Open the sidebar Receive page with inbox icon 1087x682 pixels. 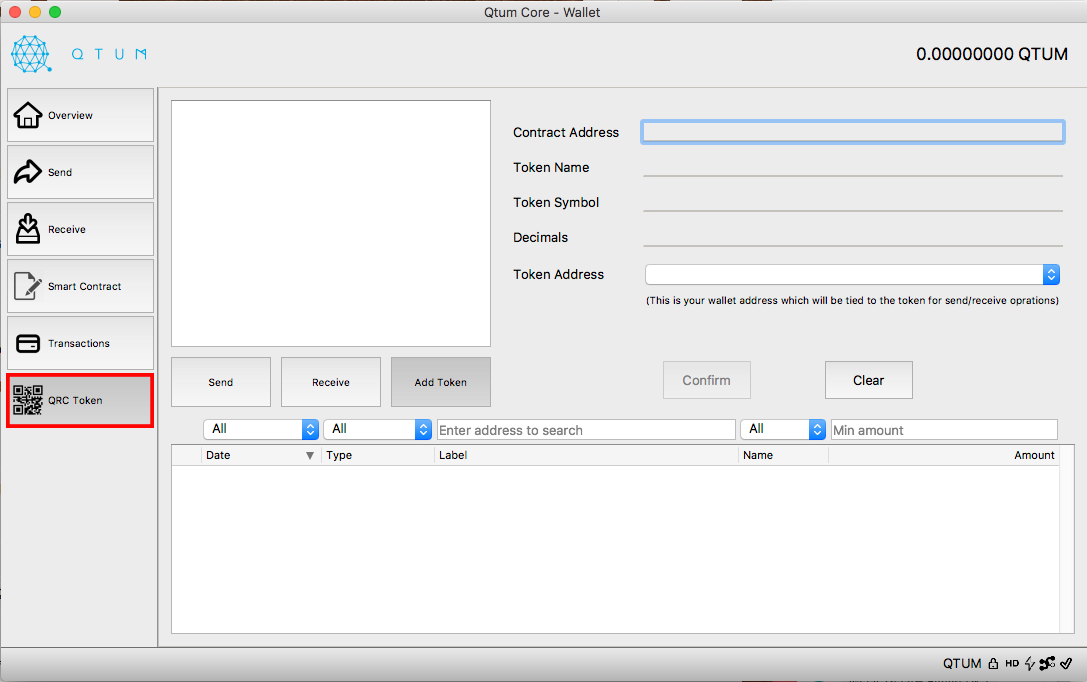click(80, 229)
